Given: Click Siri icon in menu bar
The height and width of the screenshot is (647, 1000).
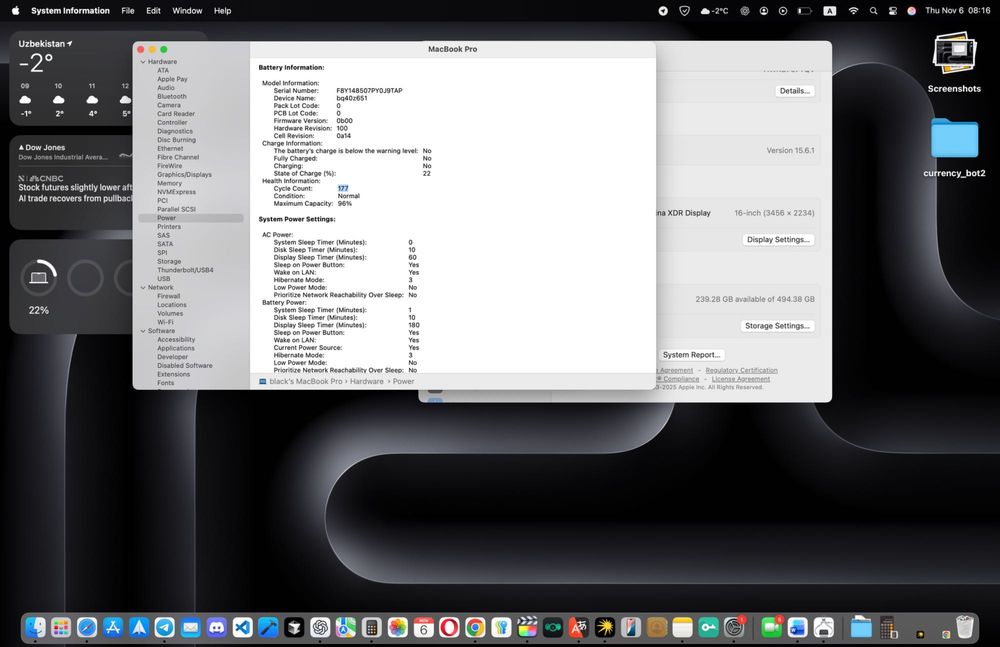Looking at the screenshot, I should 911,11.
